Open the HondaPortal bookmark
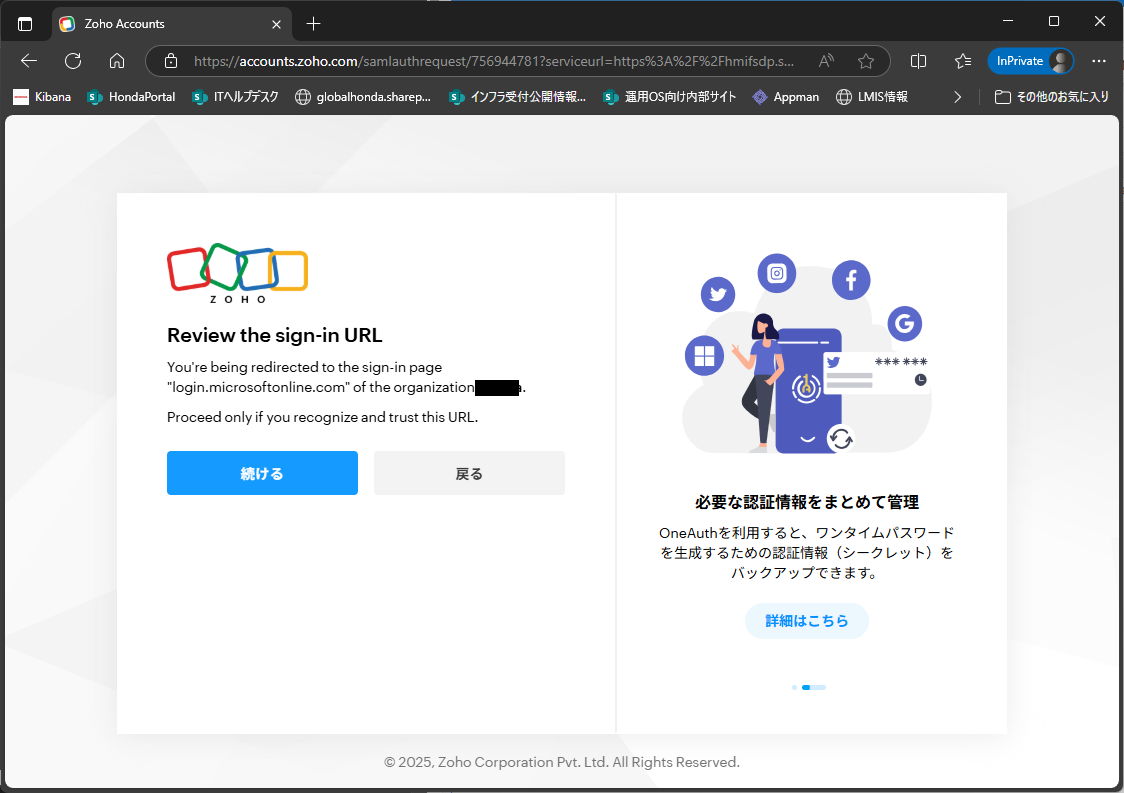Image resolution: width=1124 pixels, height=793 pixels. click(x=131, y=97)
